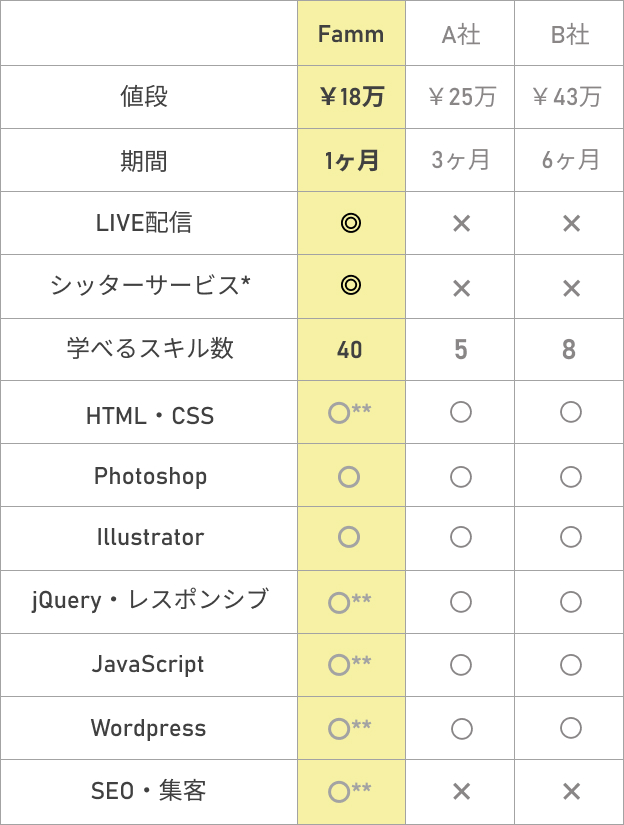Select the Famm column header
The image size is (624, 825).
(x=351, y=35)
